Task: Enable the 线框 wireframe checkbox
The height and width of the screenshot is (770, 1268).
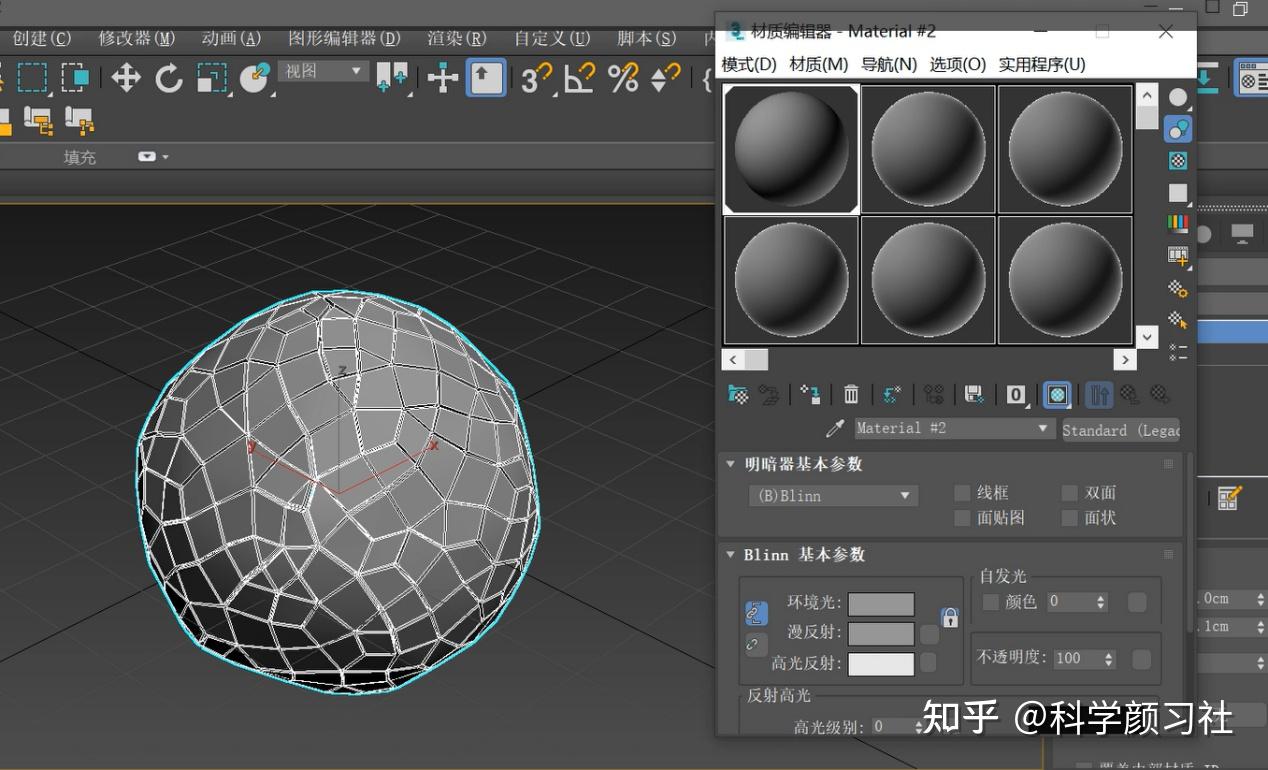Action: 961,492
